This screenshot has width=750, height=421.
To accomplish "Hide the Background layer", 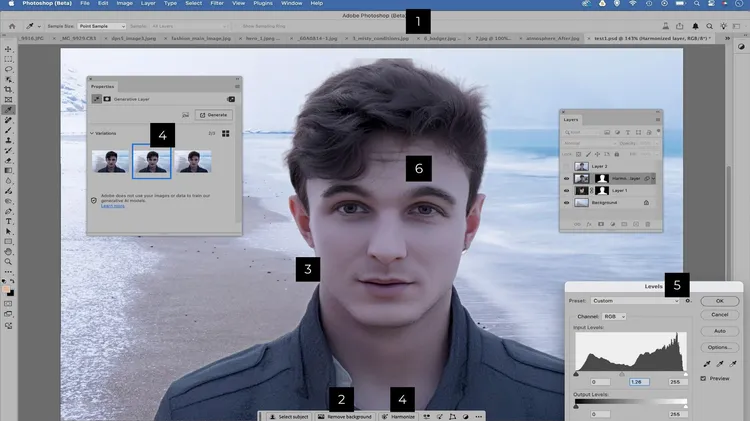I will (566, 203).
